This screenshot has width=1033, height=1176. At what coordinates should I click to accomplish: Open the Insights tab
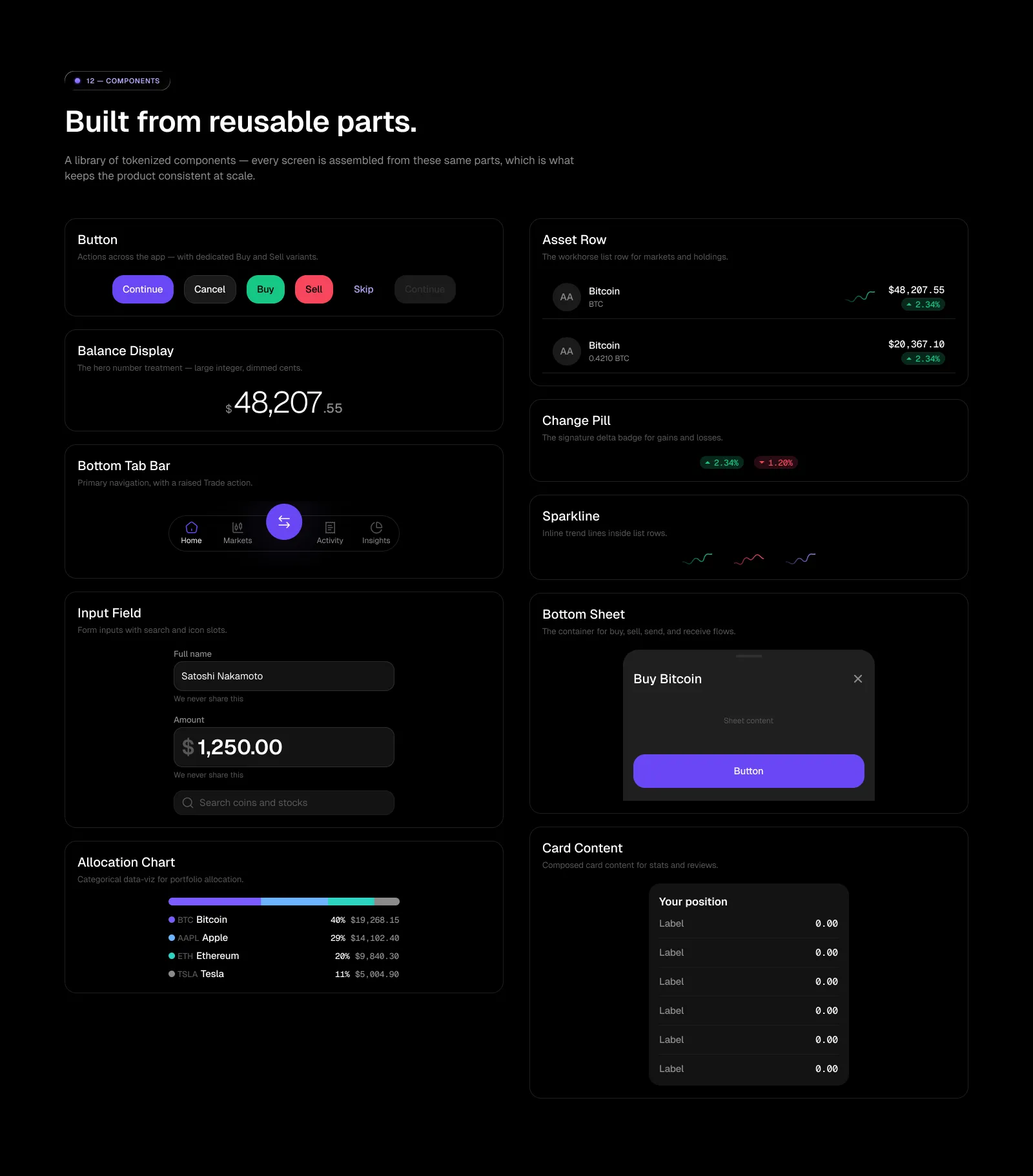point(376,533)
